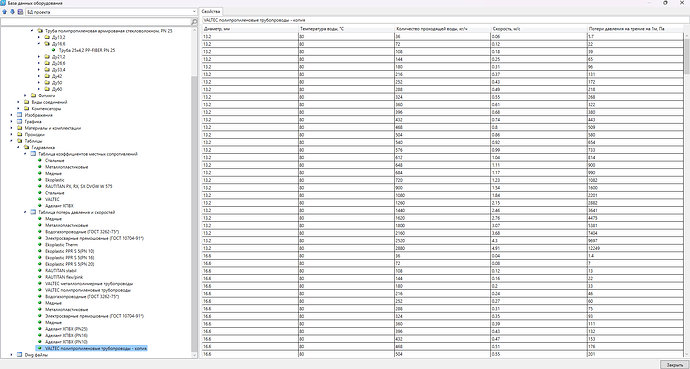Expand the Фитинги node
690x369 pixels.
pyautogui.click(x=26, y=95)
